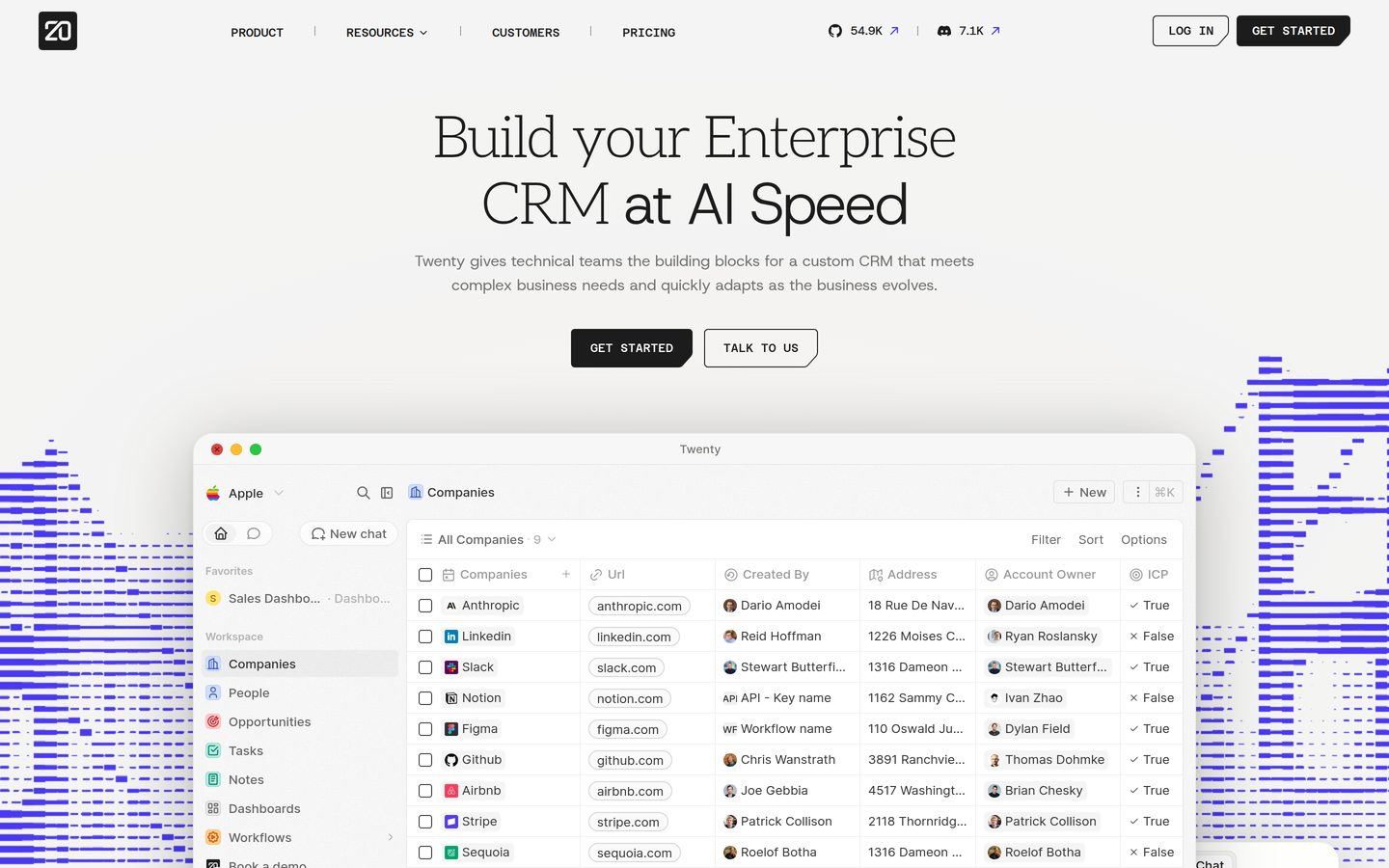Click the Brian Chesky account owner chip
The height and width of the screenshot is (868, 1389).
point(1035,791)
